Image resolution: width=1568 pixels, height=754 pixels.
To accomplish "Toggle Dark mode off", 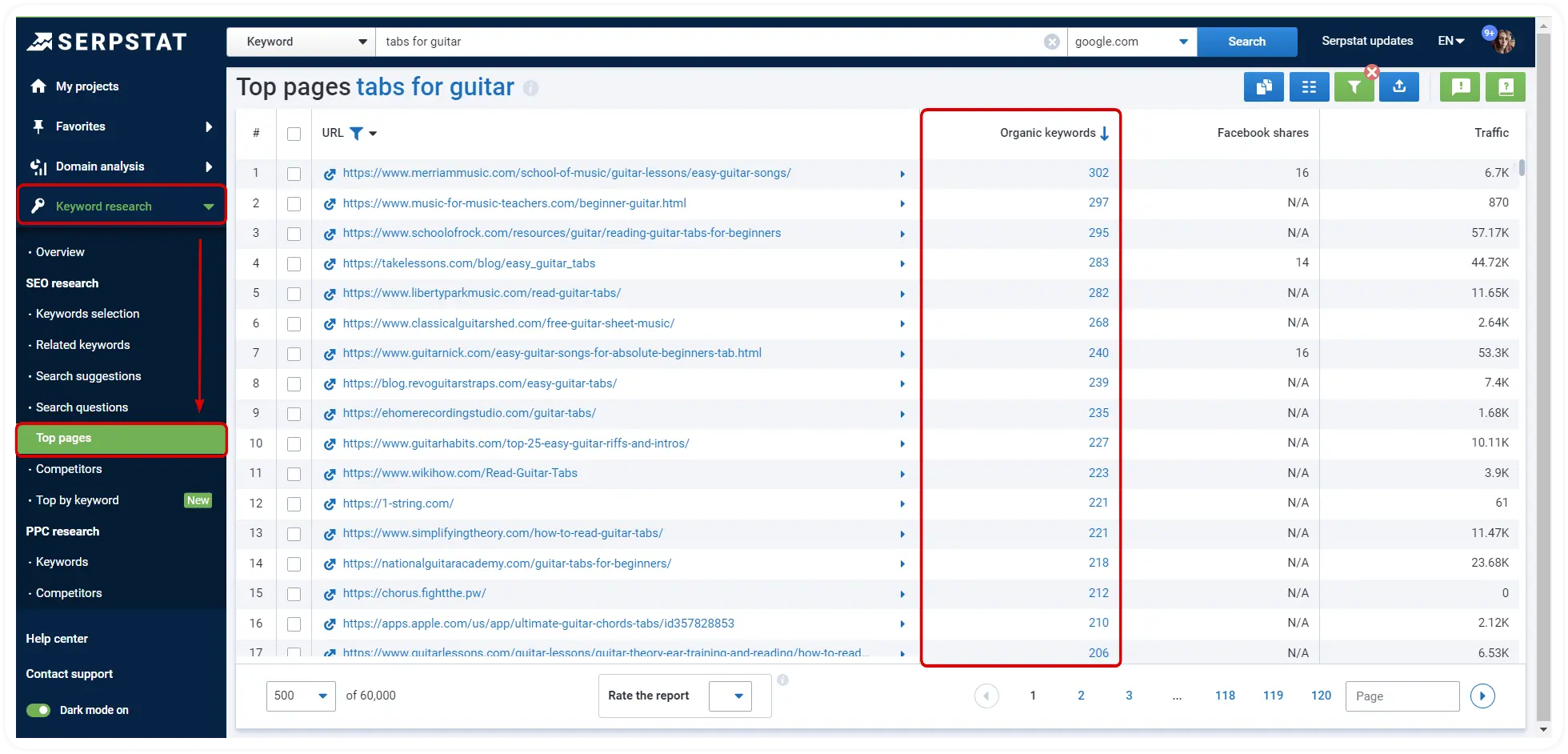I will coord(38,710).
